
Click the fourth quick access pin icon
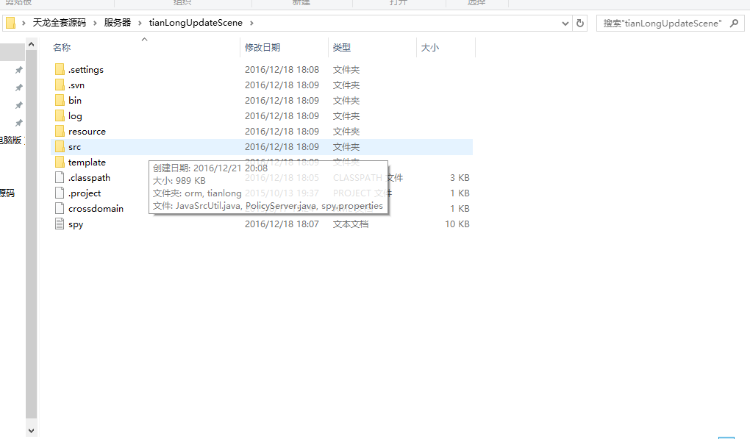pos(19,123)
